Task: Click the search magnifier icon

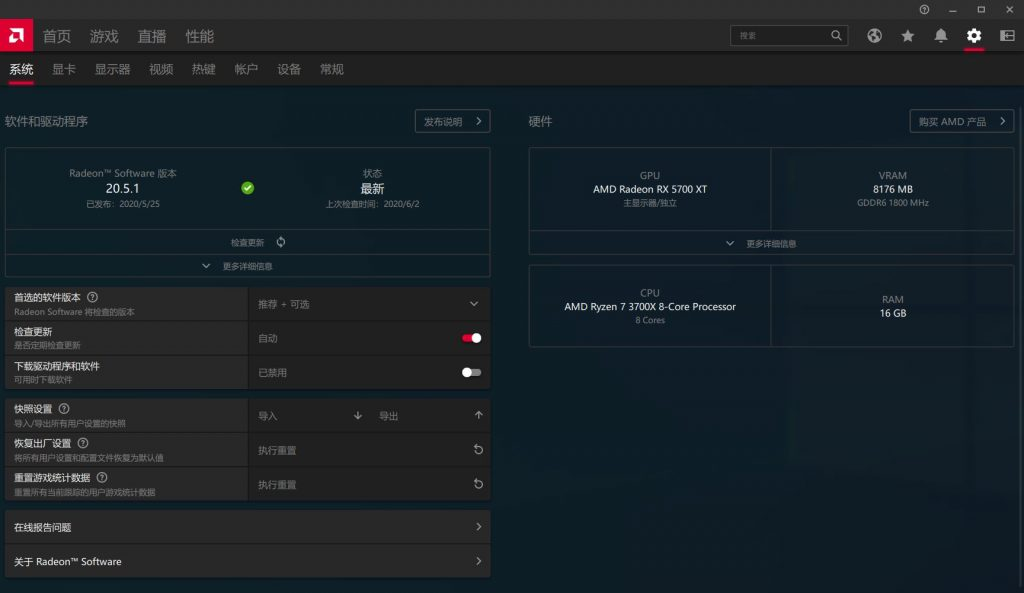Action: coord(836,35)
